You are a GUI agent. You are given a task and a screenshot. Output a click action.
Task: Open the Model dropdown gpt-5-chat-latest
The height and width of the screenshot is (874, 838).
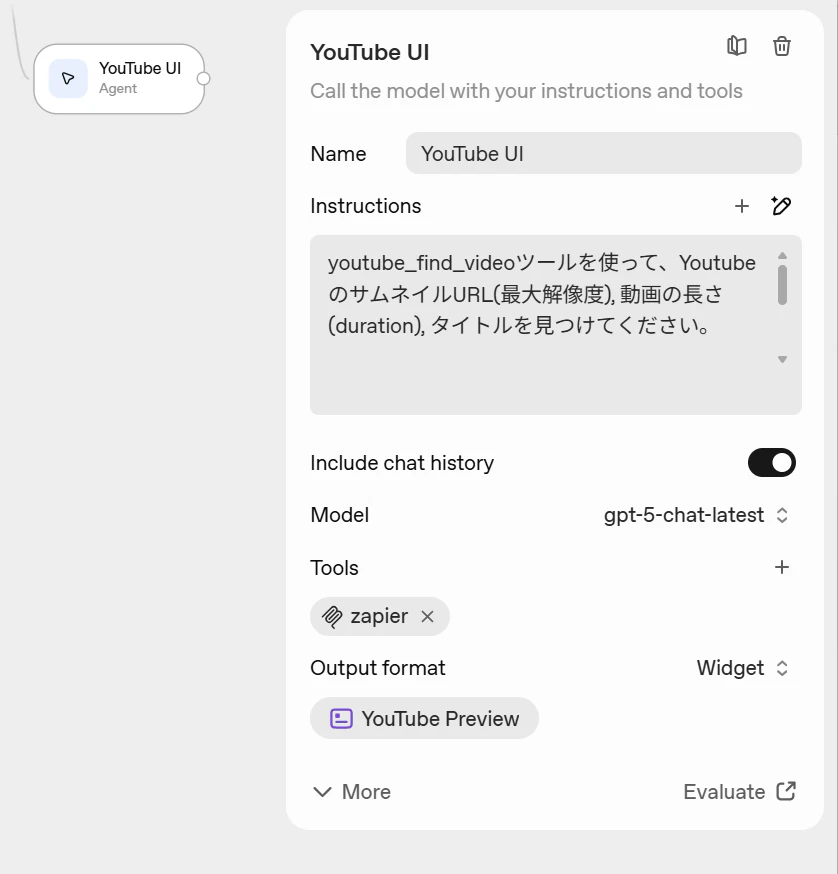coord(696,515)
